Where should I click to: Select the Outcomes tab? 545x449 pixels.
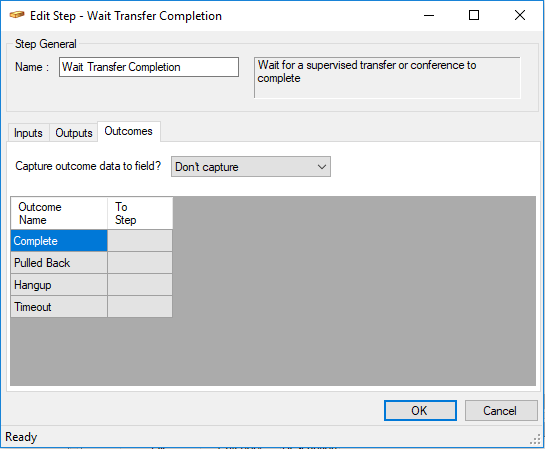click(129, 131)
